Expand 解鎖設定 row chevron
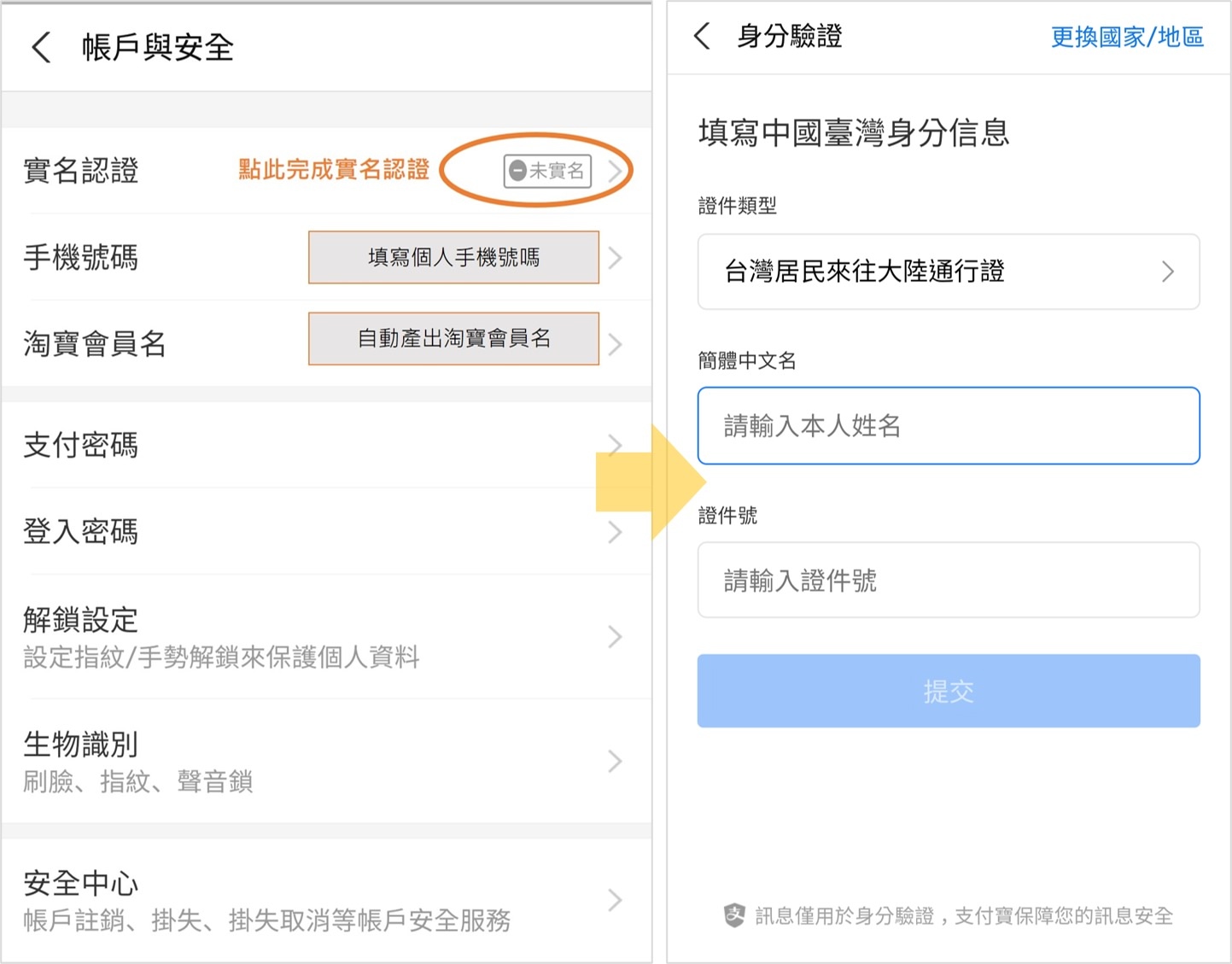This screenshot has width=1232, height=964. 615,637
